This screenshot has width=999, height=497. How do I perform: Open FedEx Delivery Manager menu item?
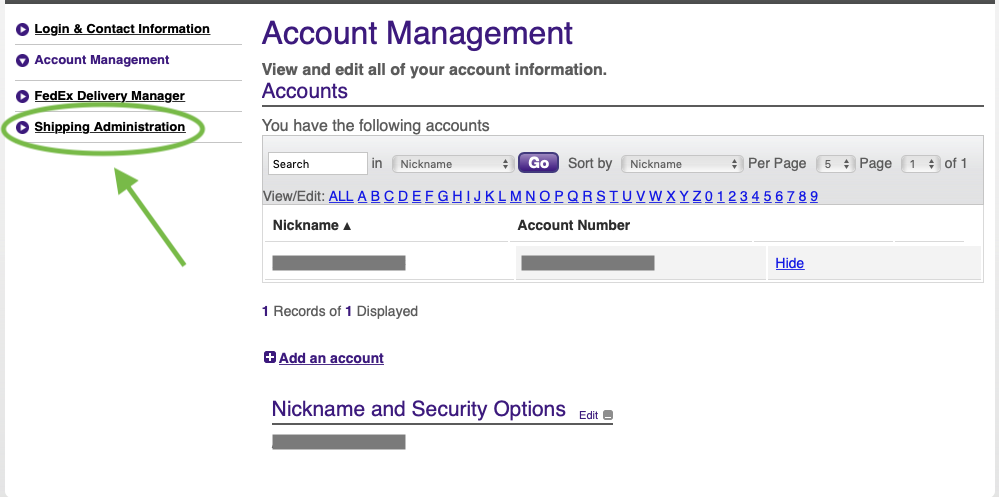coord(110,97)
